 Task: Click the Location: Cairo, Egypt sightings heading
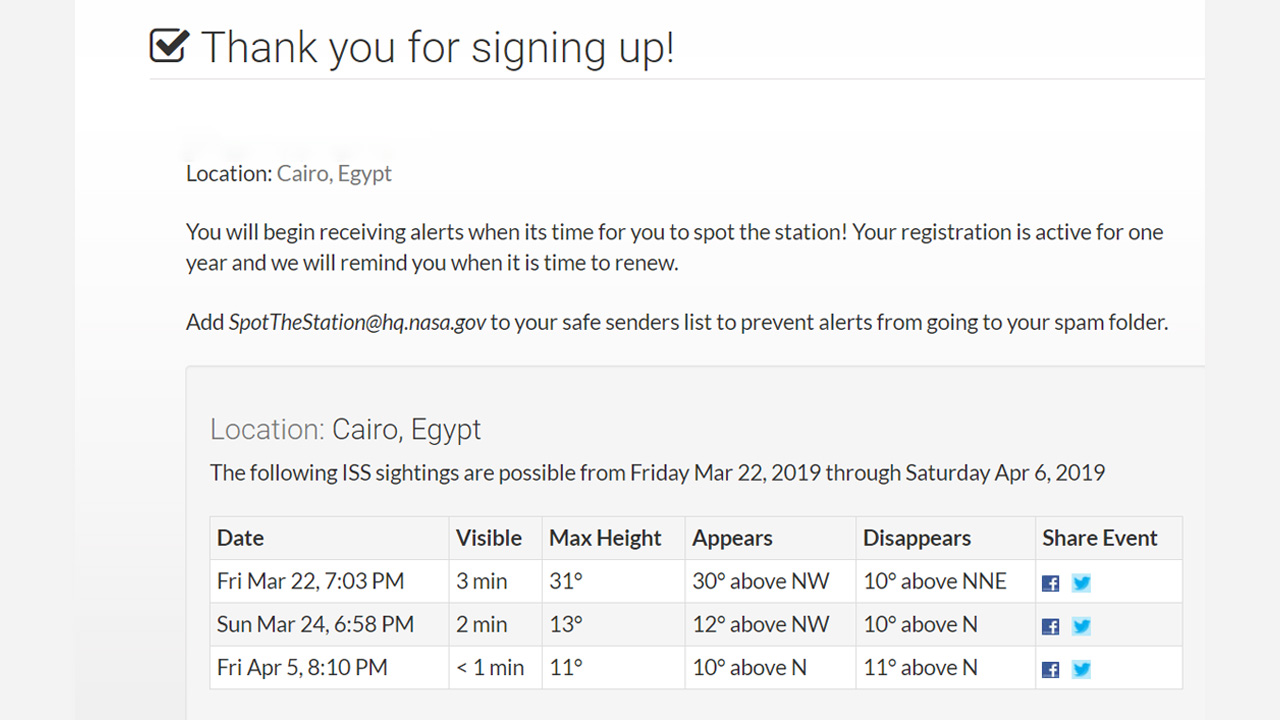(345, 430)
